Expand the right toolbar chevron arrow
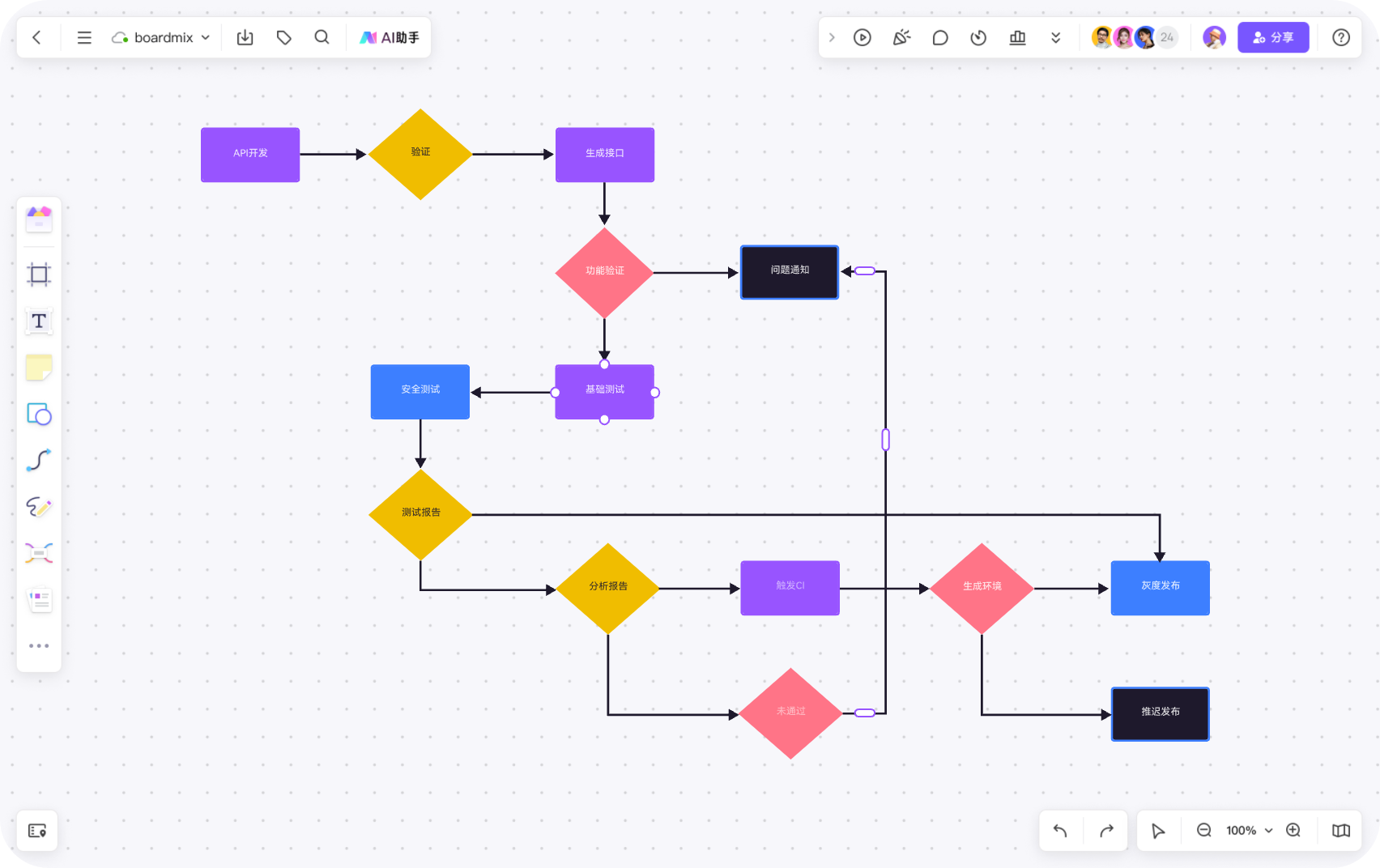The height and width of the screenshot is (868, 1380). tap(832, 37)
